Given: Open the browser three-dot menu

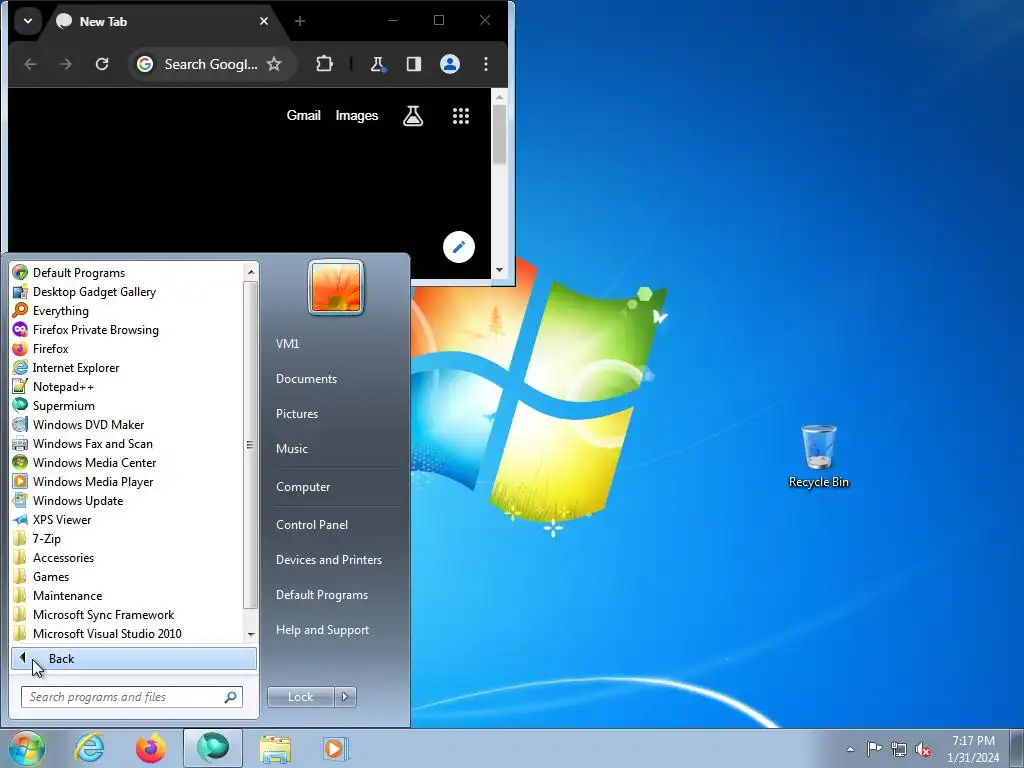Looking at the screenshot, I should coord(486,64).
